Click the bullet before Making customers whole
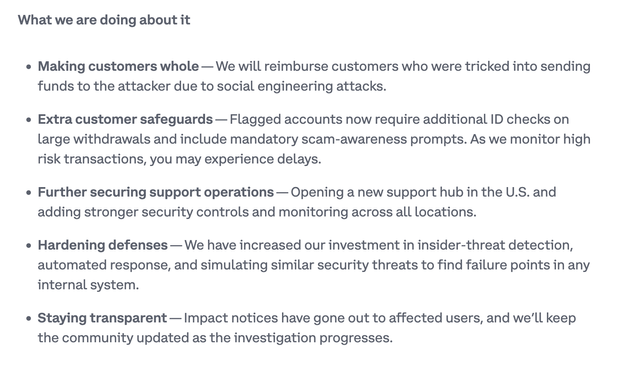The height and width of the screenshot is (370, 622). 28,67
